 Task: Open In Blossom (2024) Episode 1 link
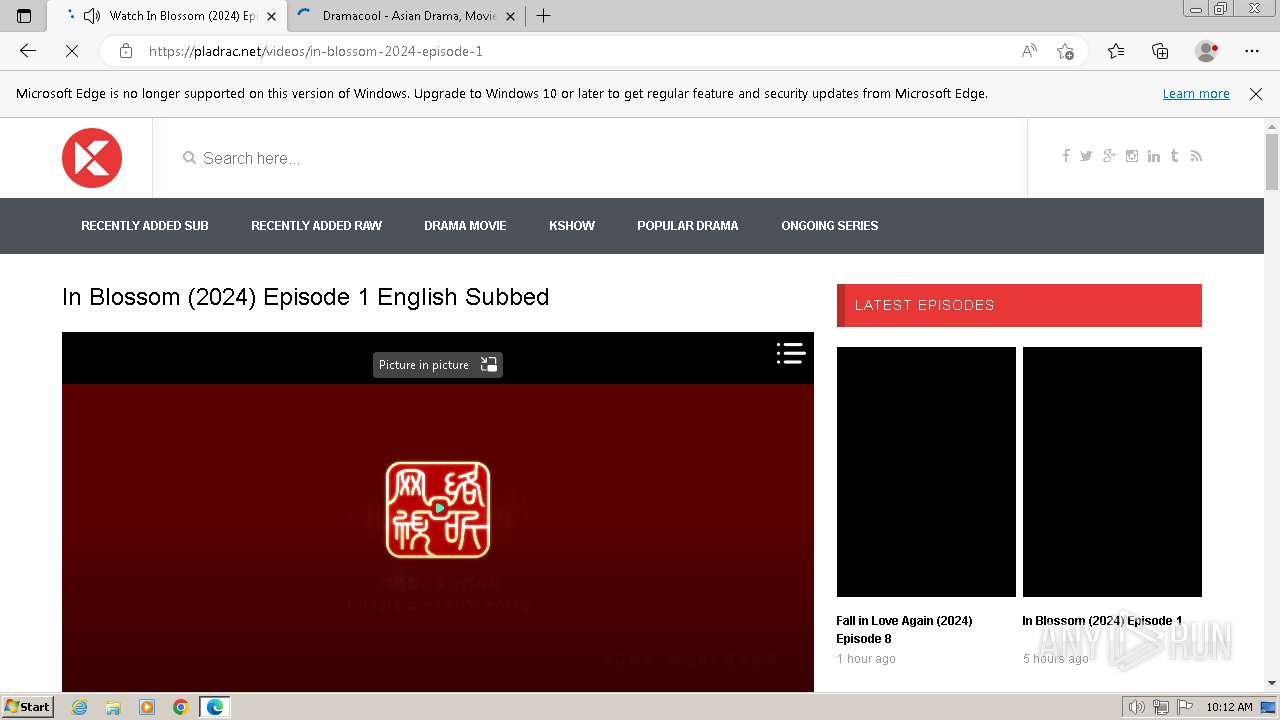pos(1102,621)
